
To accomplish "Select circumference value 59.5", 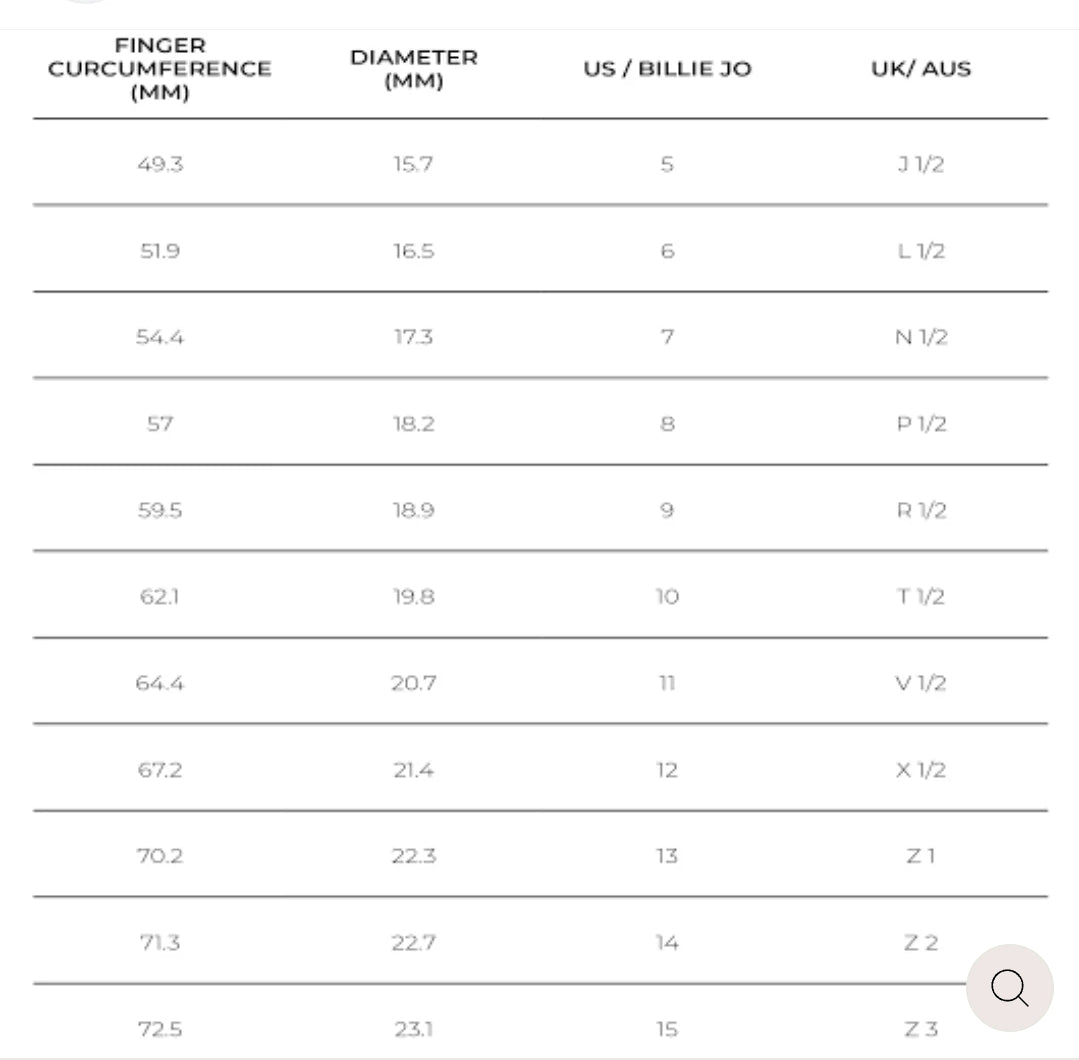I will (160, 510).
